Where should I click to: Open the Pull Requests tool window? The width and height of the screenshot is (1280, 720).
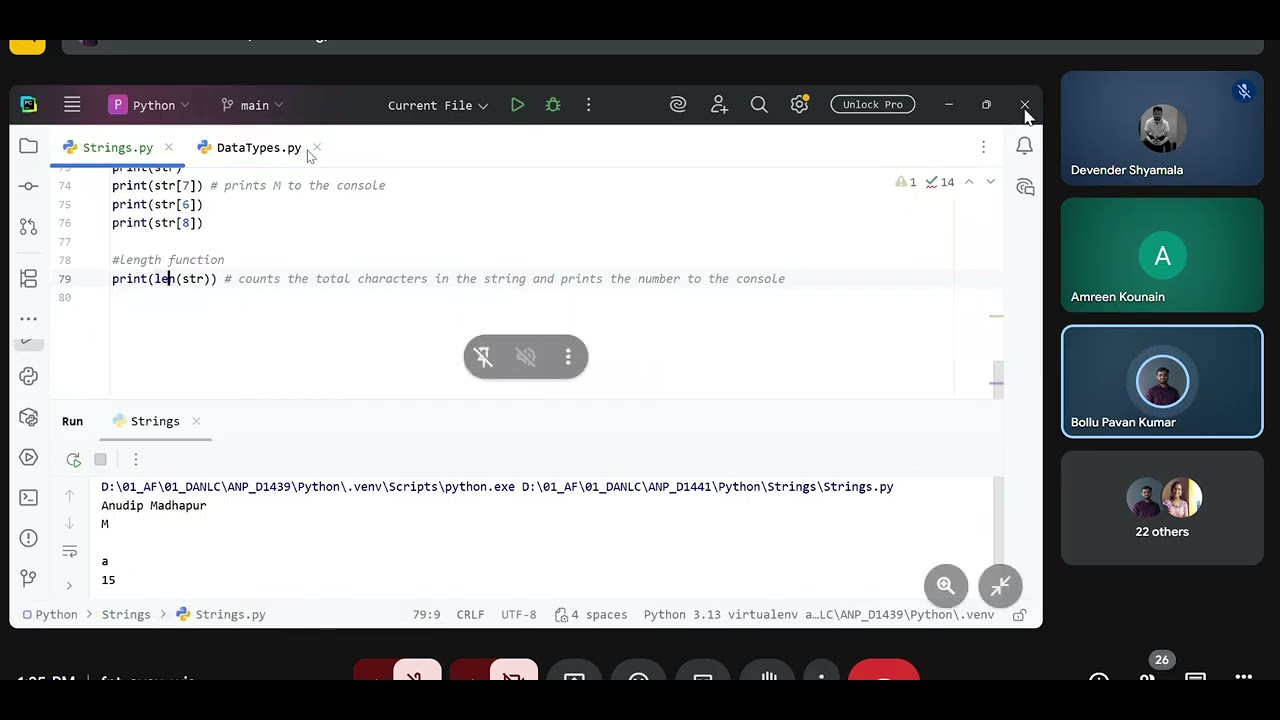coord(28,228)
